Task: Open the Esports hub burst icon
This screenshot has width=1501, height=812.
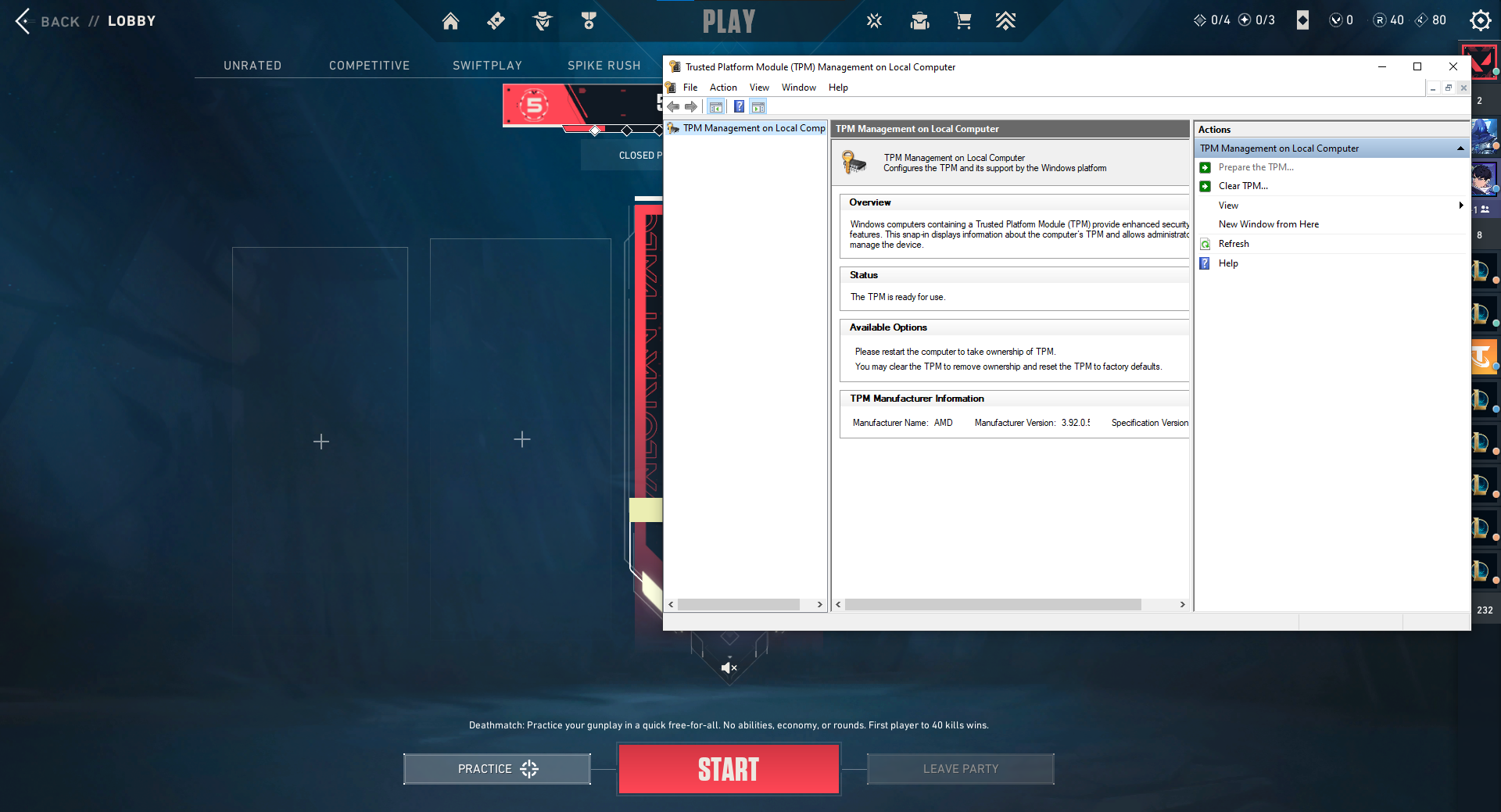Action: 874,21
